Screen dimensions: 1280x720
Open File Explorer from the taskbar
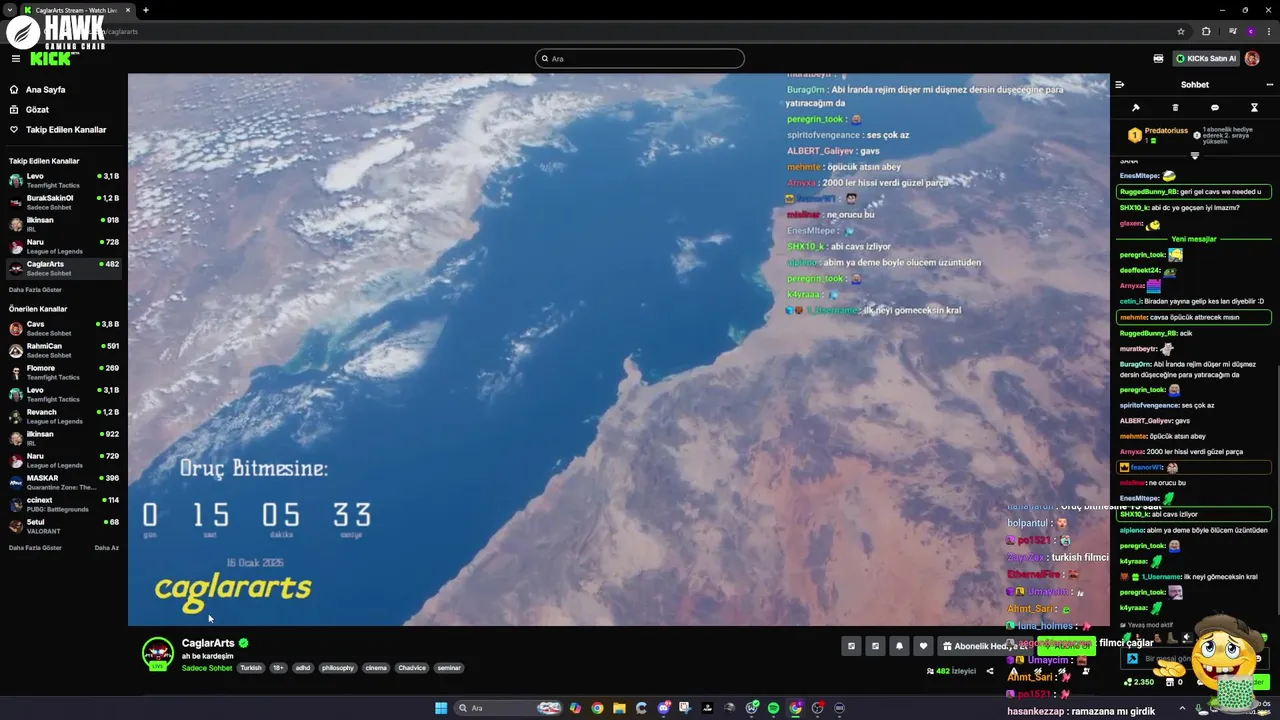619,708
